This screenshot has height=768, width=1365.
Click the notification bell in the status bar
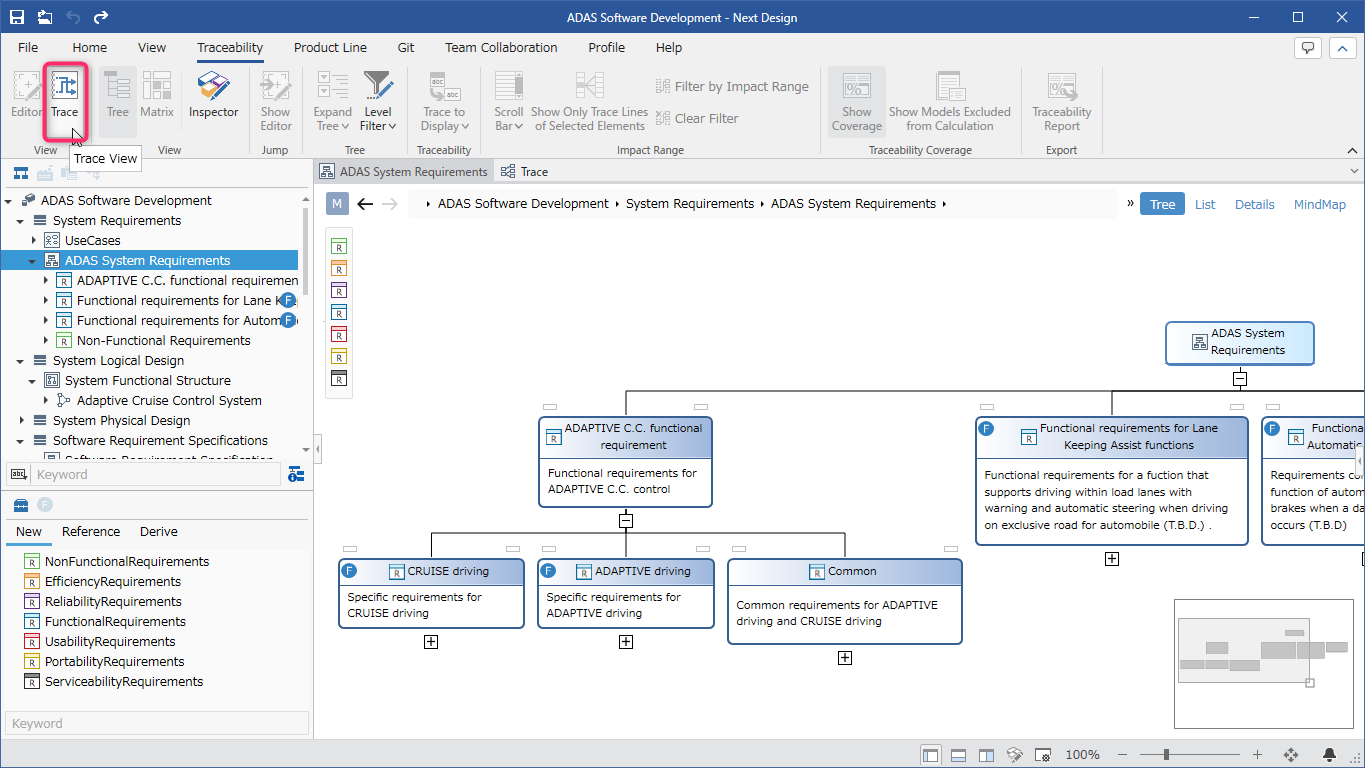click(x=1330, y=755)
